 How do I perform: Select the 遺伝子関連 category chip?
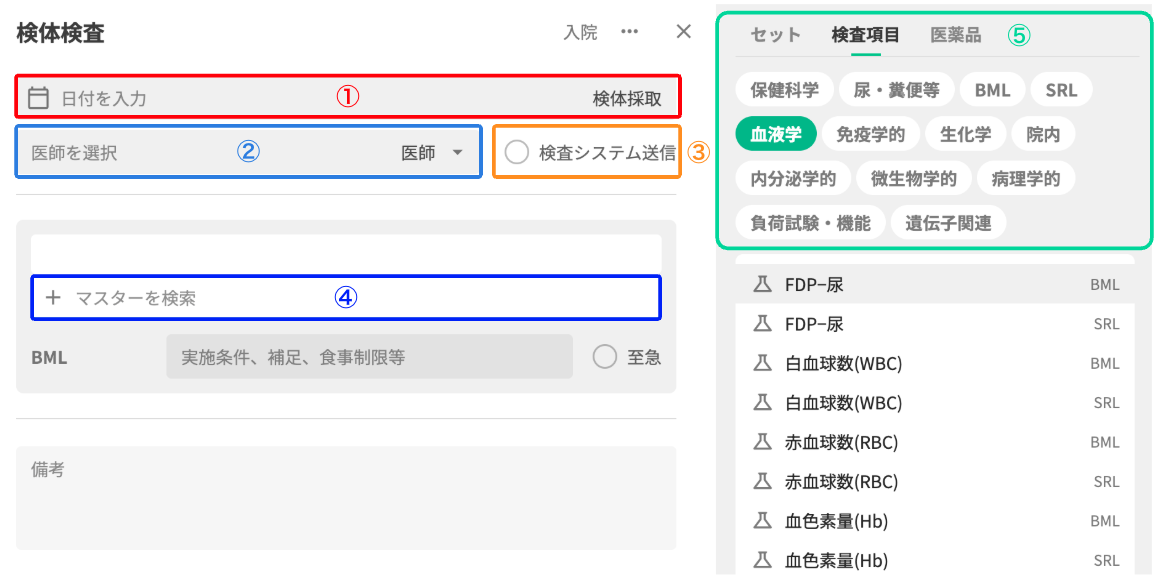pyautogui.click(x=948, y=223)
